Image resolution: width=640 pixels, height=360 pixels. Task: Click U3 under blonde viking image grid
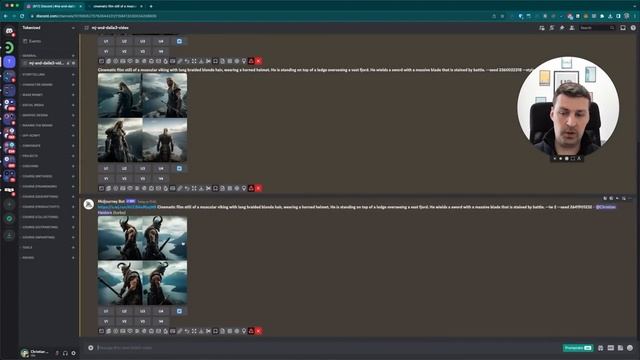[142, 168]
